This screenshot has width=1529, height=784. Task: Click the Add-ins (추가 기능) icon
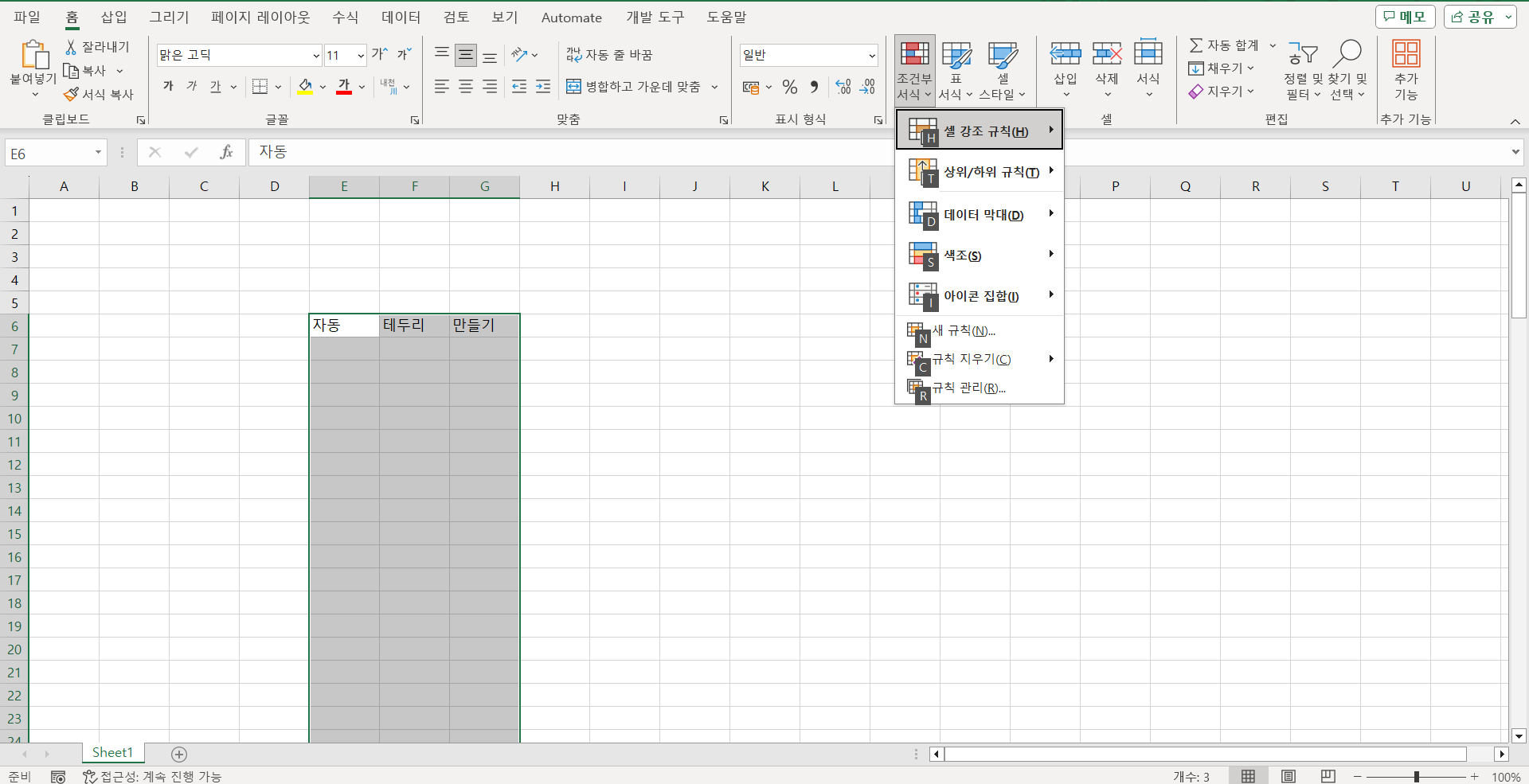[x=1406, y=53]
